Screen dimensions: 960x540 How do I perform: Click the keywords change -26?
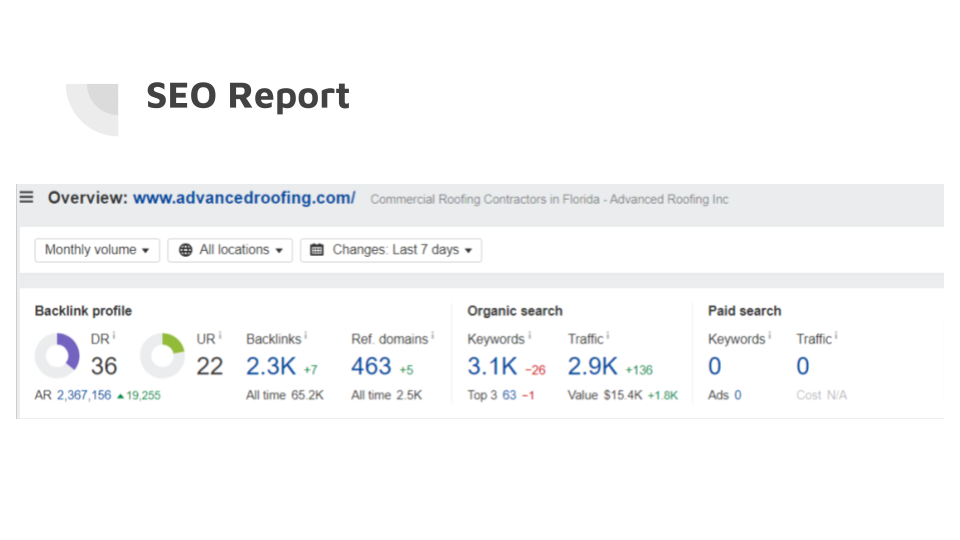coord(535,370)
